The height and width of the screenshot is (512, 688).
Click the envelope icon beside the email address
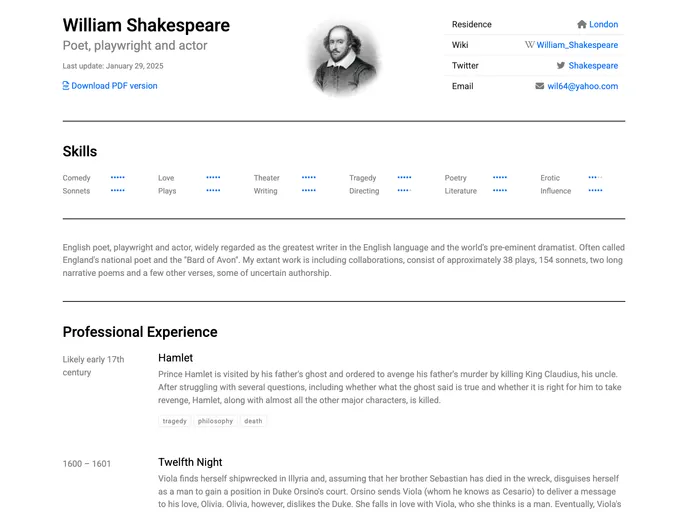point(540,86)
